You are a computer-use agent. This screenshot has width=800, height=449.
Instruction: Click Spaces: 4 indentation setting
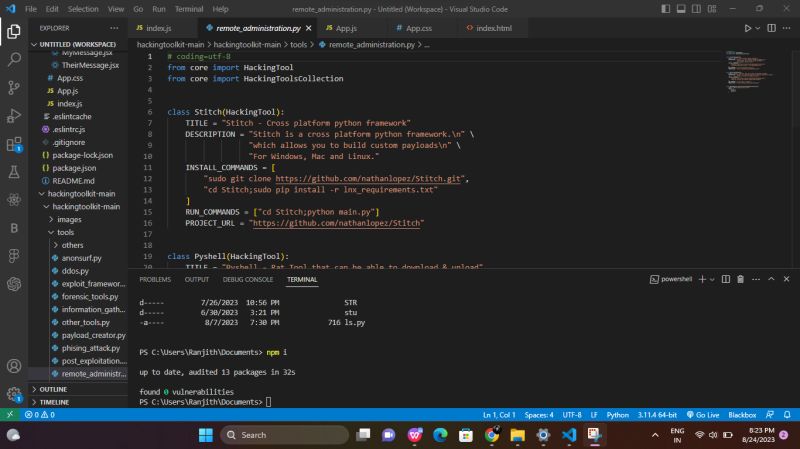coord(539,415)
